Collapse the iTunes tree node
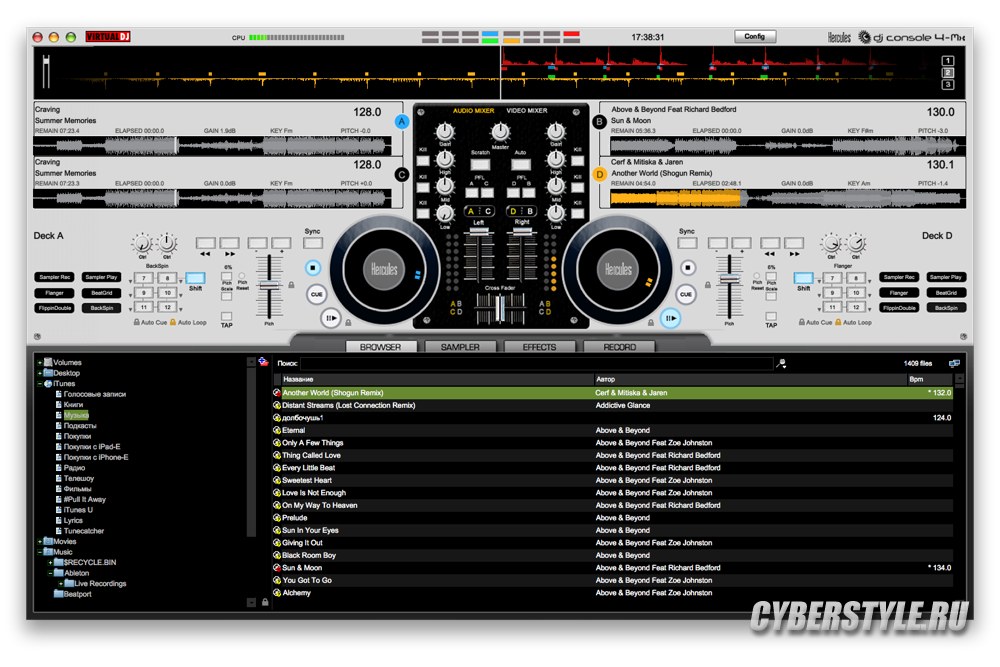The image size is (1000, 667). click(x=40, y=384)
